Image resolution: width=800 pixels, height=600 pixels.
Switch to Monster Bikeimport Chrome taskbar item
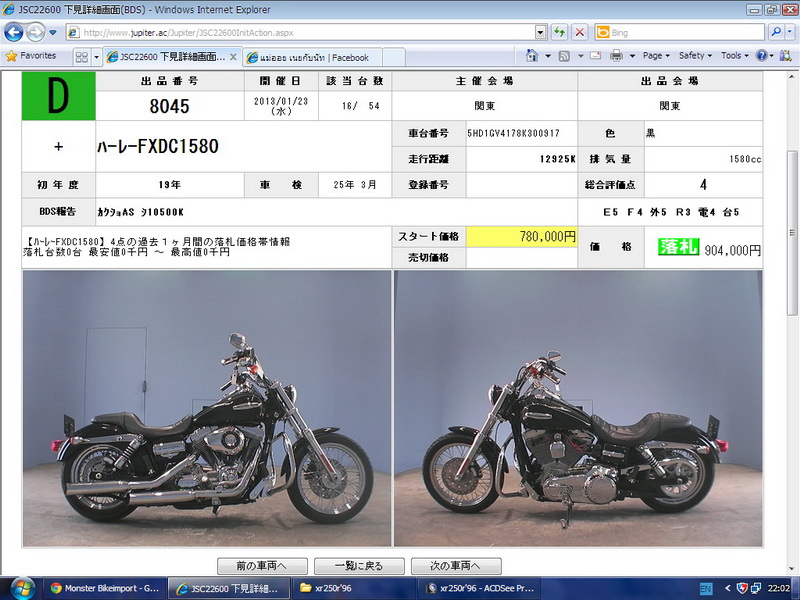coord(104,588)
